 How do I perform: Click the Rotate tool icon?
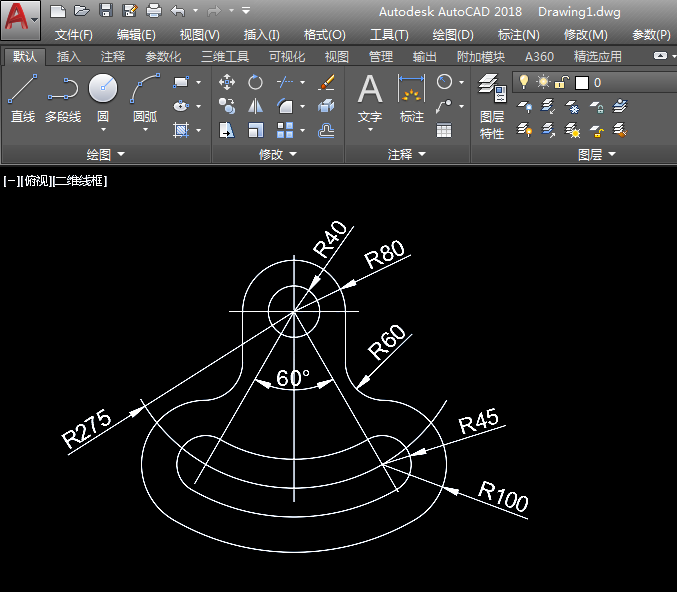[256, 82]
